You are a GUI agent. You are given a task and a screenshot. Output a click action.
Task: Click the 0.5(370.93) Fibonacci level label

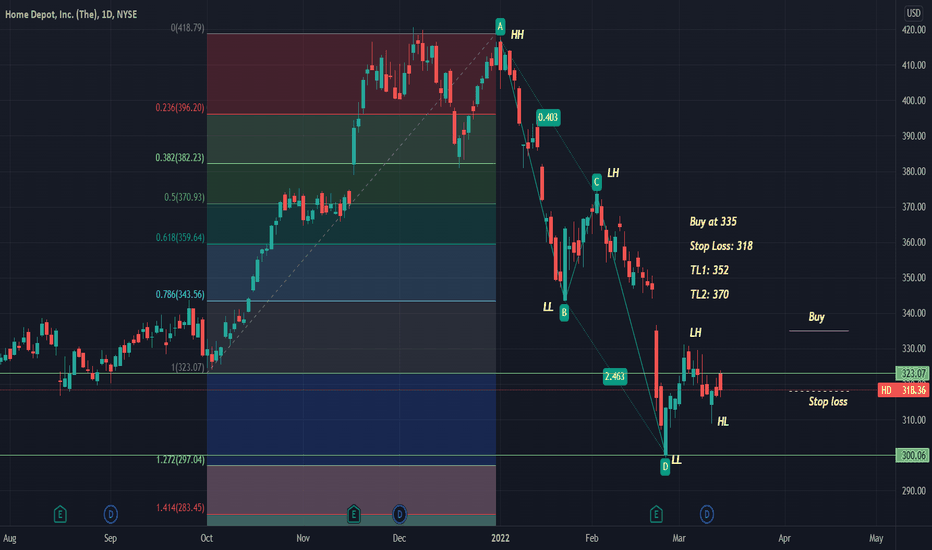click(x=184, y=197)
